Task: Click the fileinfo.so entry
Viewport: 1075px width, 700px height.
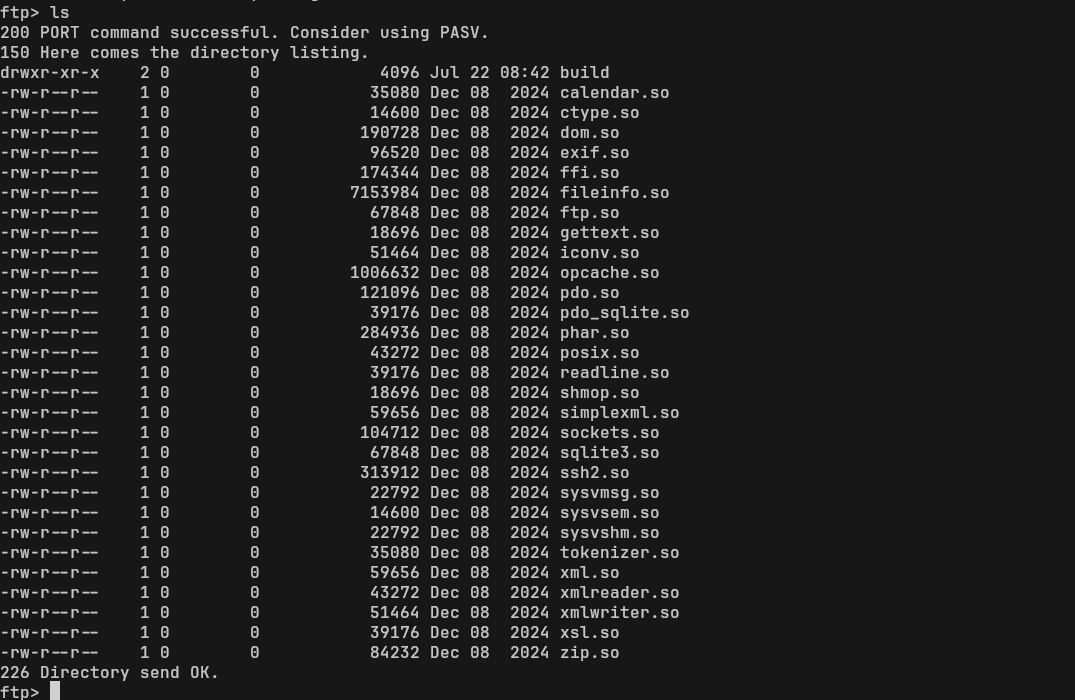Action: [614, 192]
